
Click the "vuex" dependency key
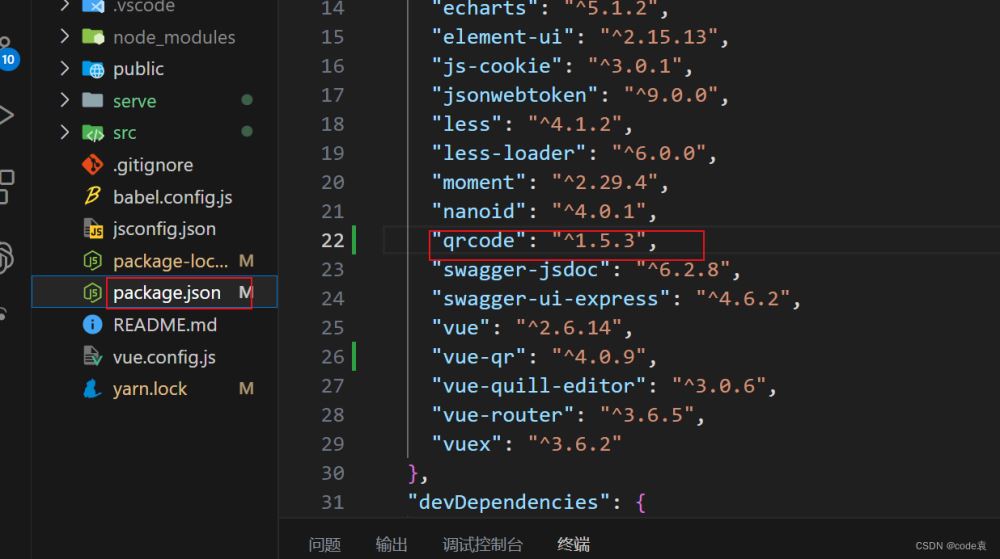[467, 444]
